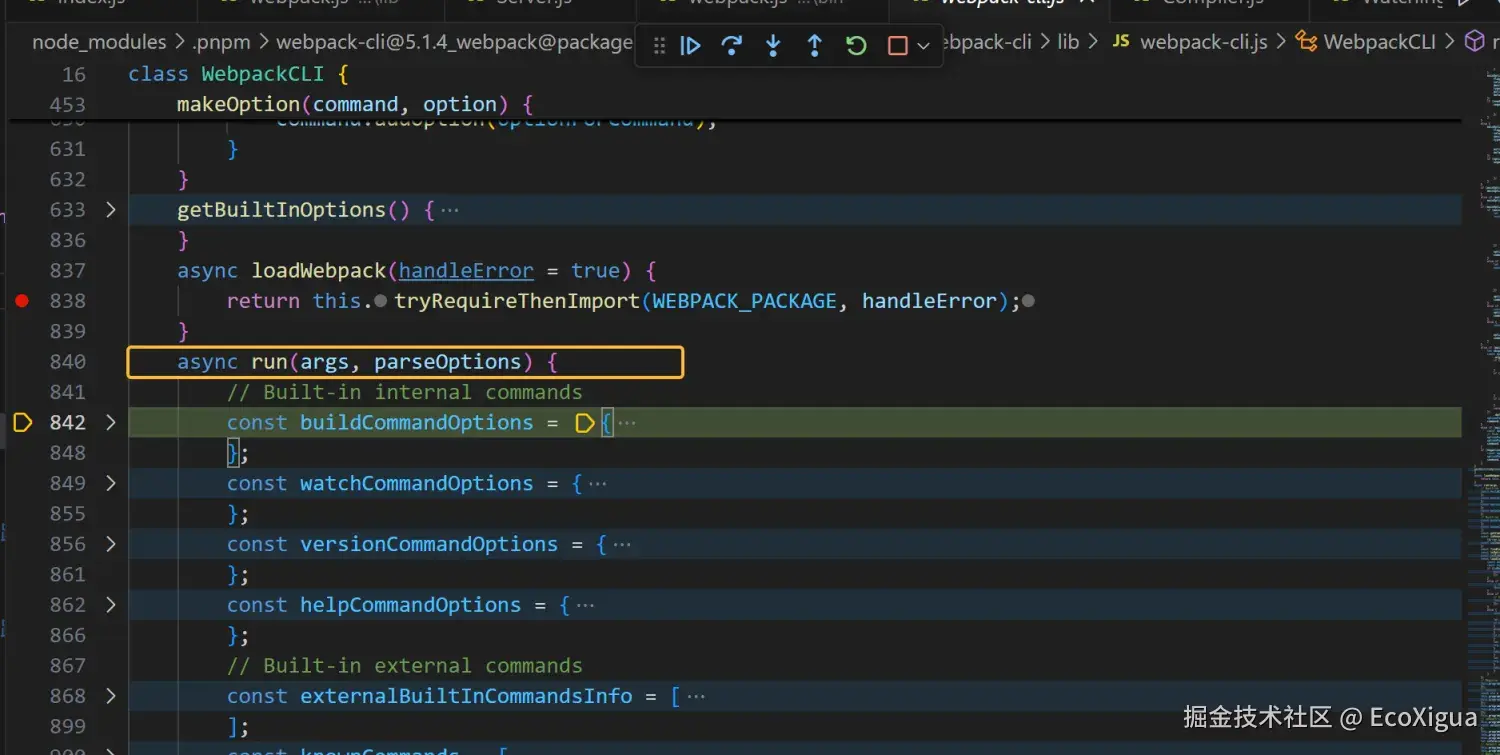Image resolution: width=1500 pixels, height=755 pixels.
Task: Click the Continue debug button
Action: pyautogui.click(x=690, y=46)
